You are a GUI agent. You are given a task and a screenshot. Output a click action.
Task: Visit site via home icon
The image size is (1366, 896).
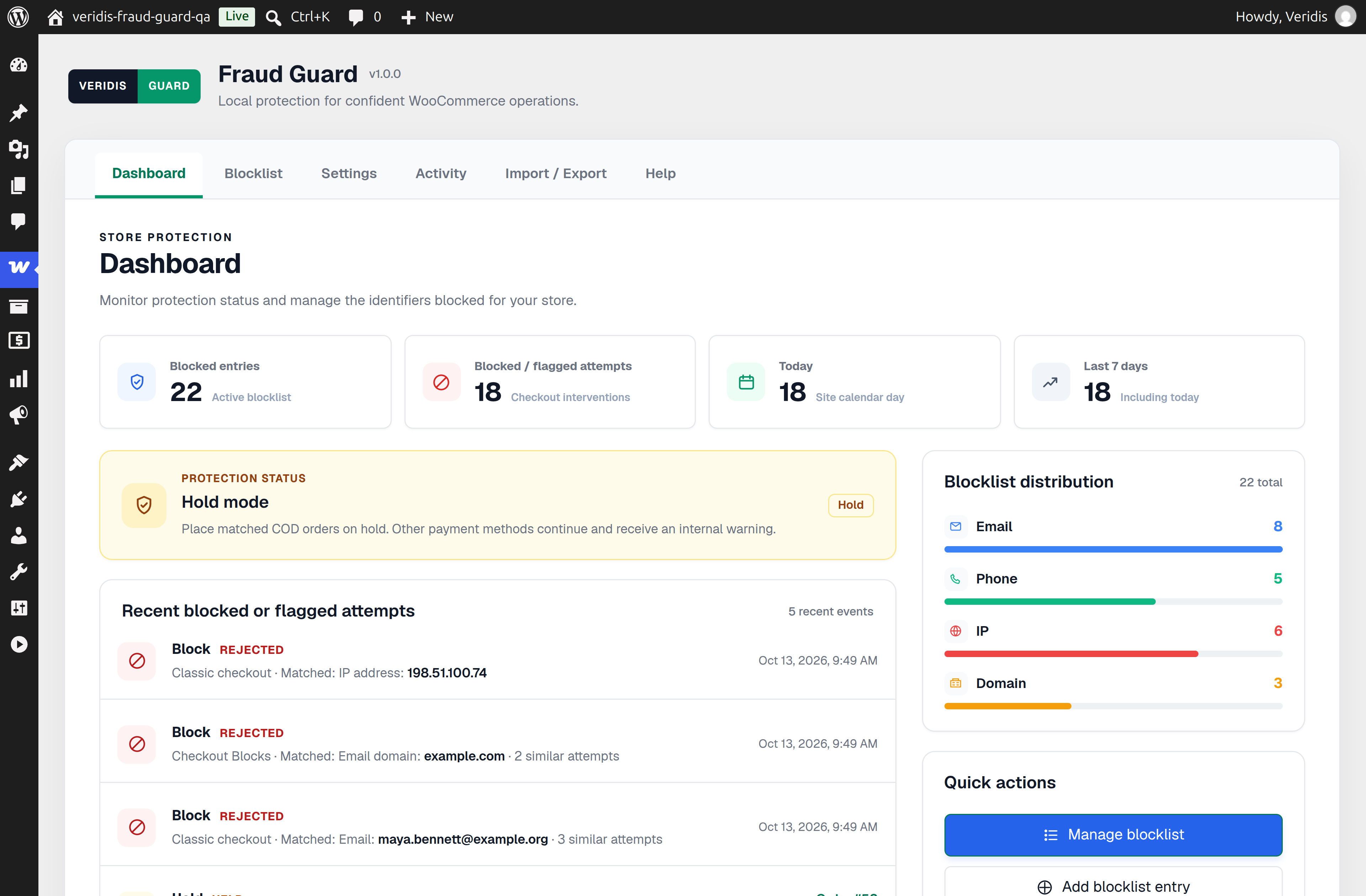pos(55,17)
